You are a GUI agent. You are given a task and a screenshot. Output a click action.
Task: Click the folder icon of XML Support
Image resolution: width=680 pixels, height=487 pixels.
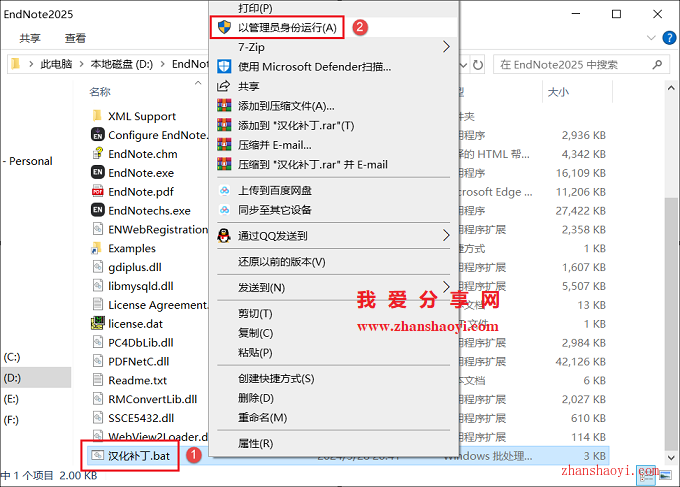(98, 116)
